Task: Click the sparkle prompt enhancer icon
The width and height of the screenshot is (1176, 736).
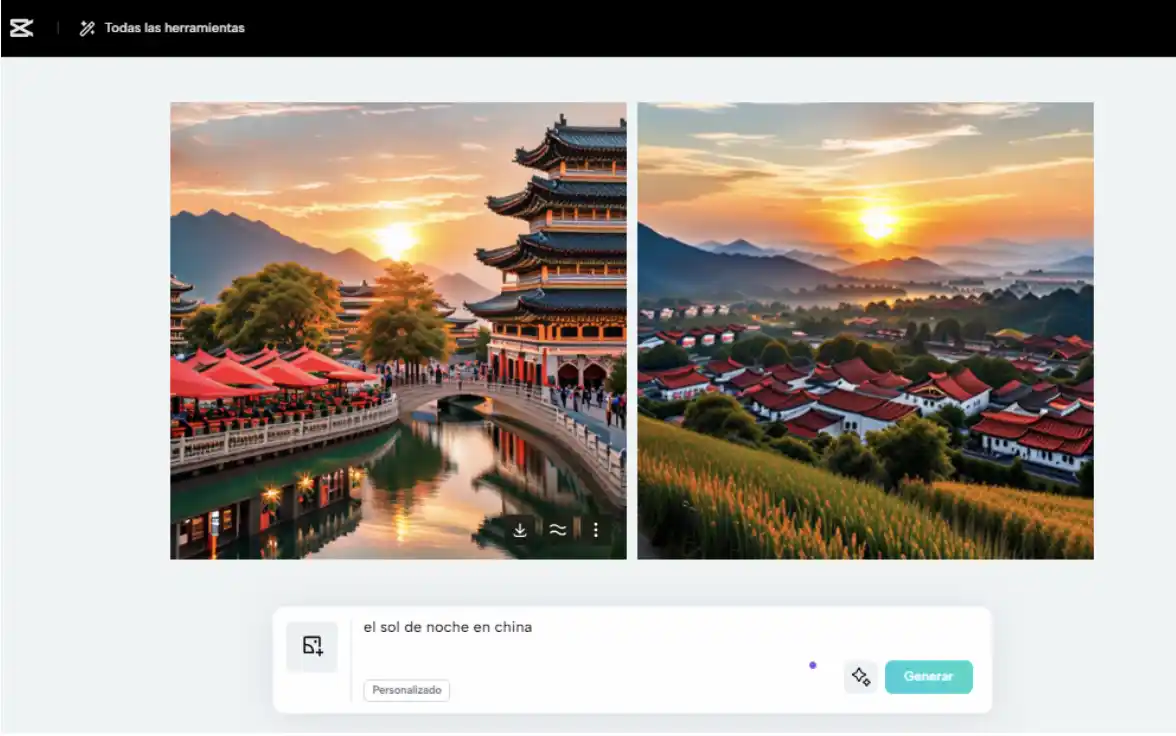Action: click(x=860, y=677)
